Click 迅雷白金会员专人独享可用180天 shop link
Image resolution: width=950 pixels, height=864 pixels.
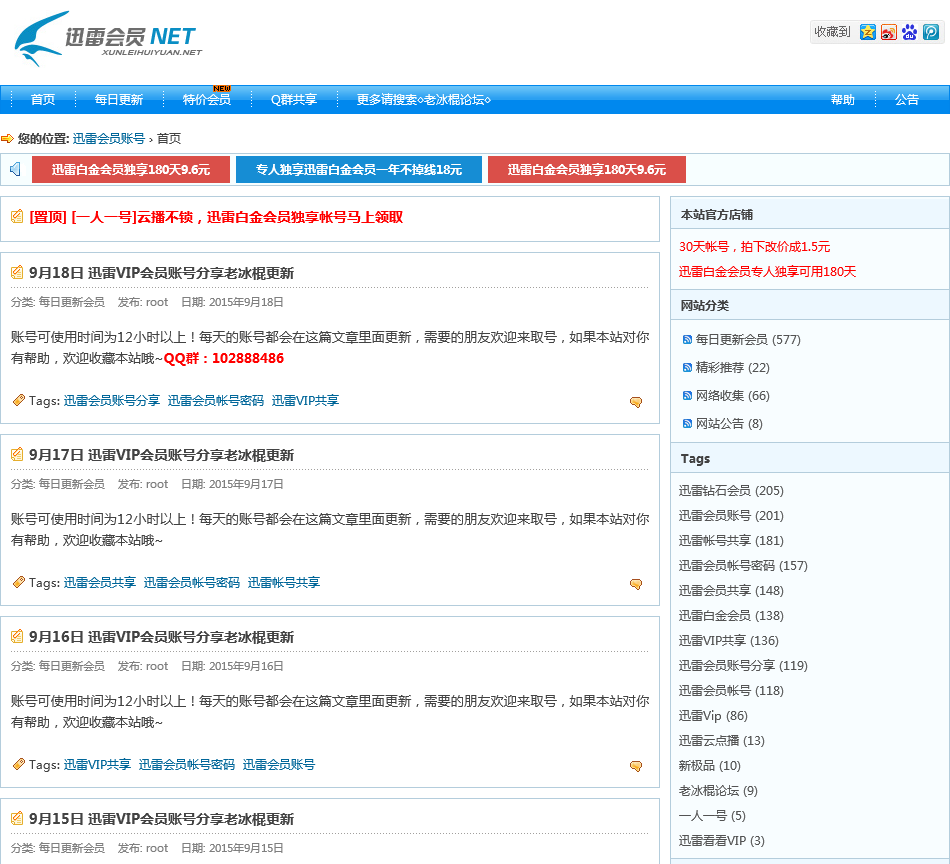pos(767,271)
